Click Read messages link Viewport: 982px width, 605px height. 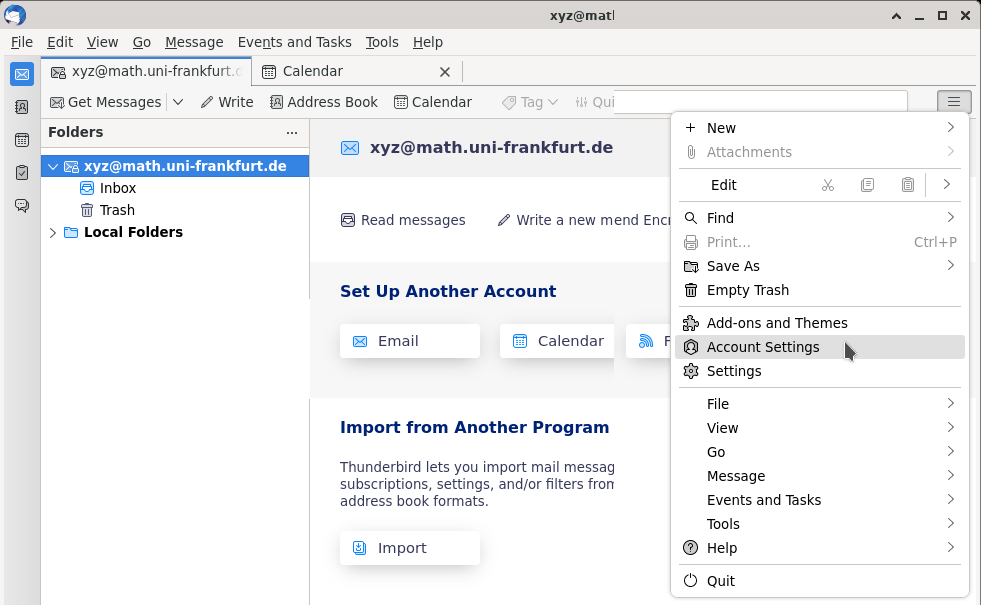(403, 220)
